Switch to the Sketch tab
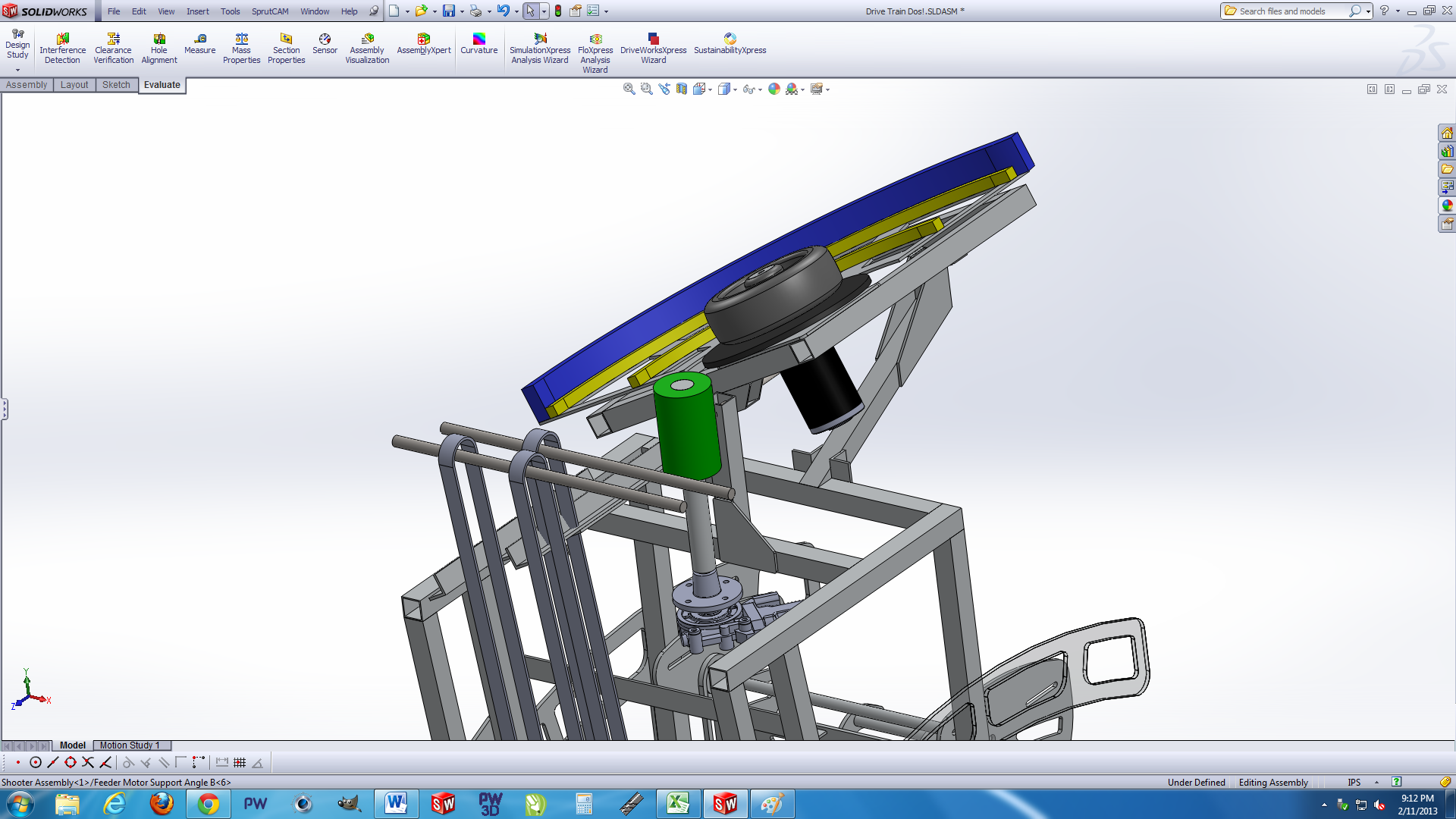 coord(116,85)
